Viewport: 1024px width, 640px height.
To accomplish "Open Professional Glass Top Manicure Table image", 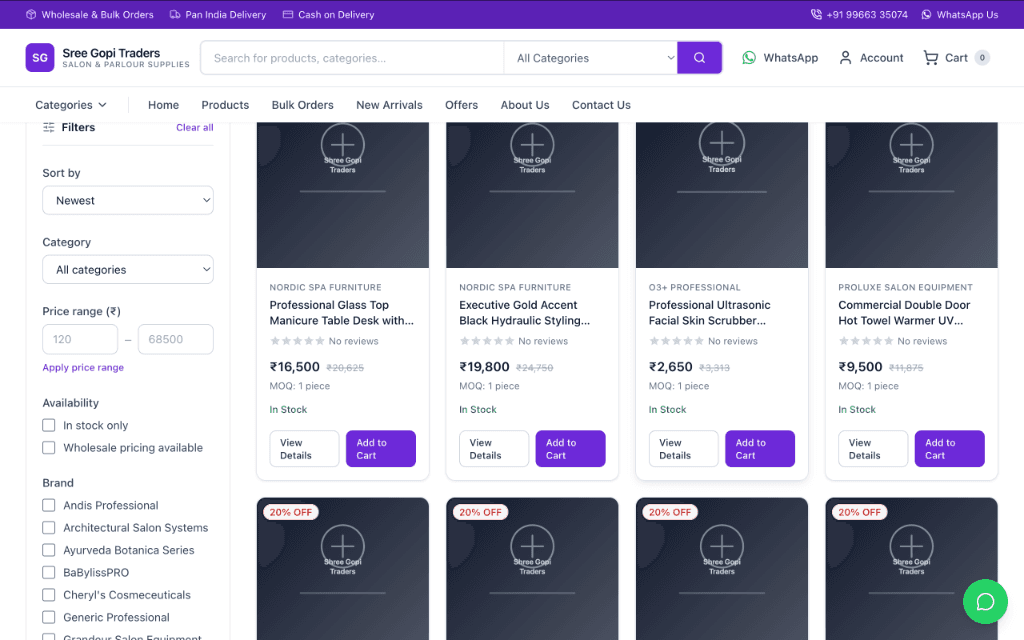I will [343, 195].
